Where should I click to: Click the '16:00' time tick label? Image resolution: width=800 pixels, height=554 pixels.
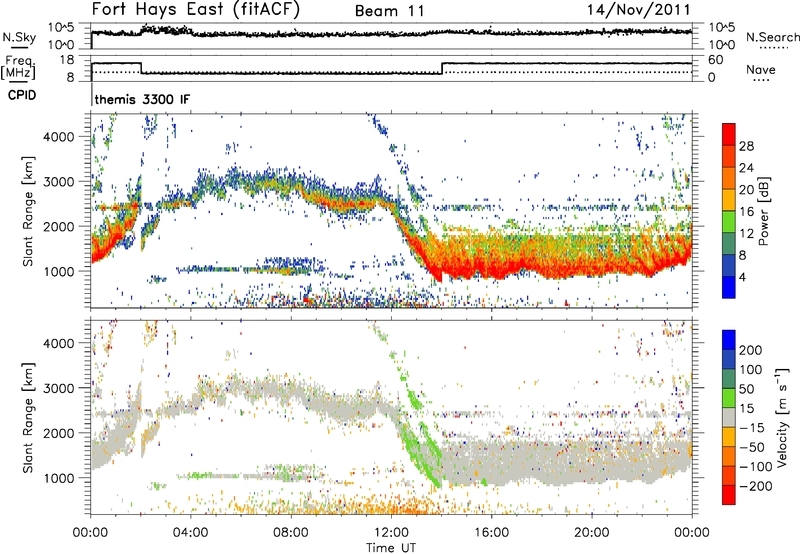pyautogui.click(x=491, y=533)
